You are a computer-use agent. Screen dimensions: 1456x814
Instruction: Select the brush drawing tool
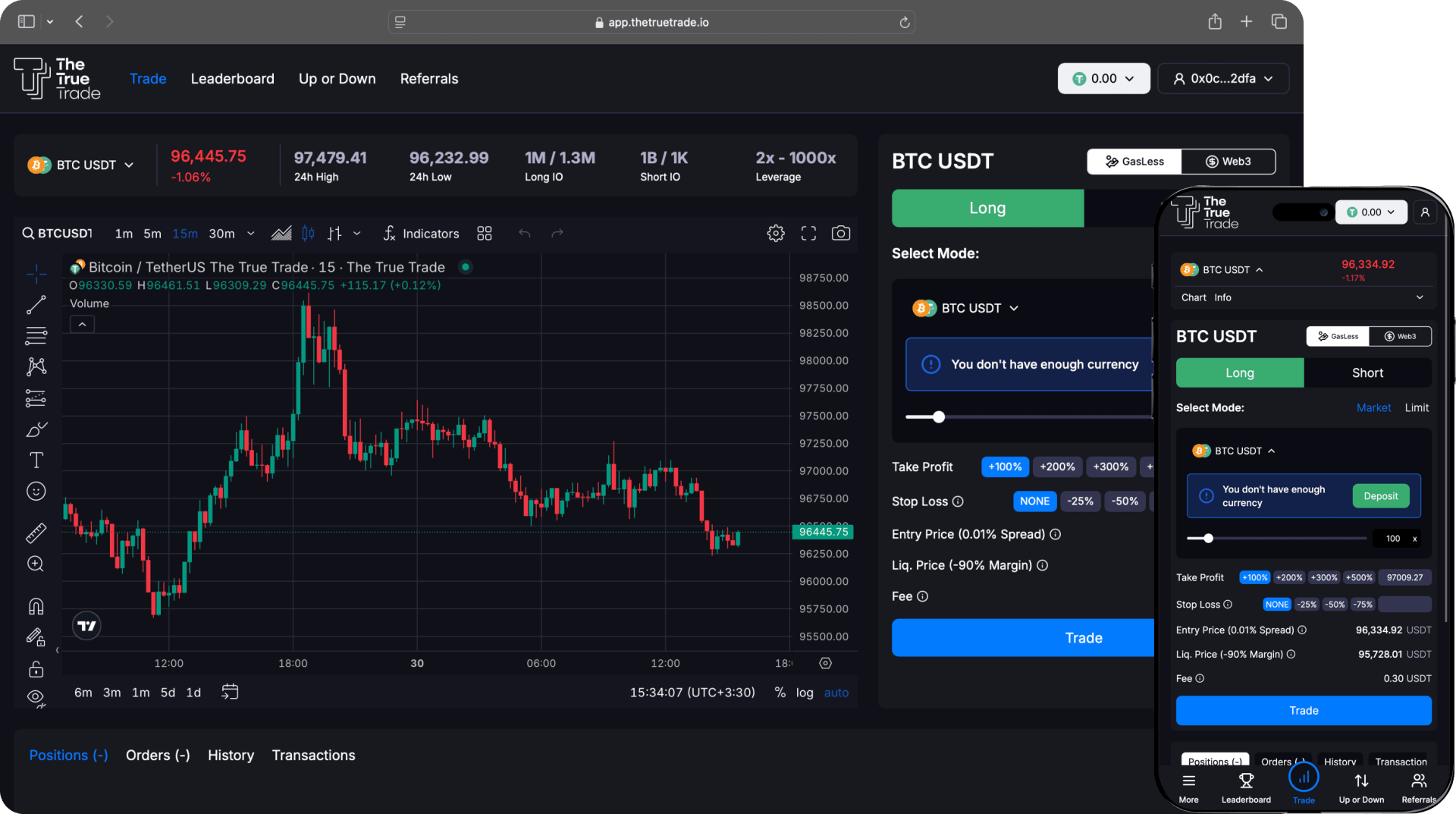point(36,429)
